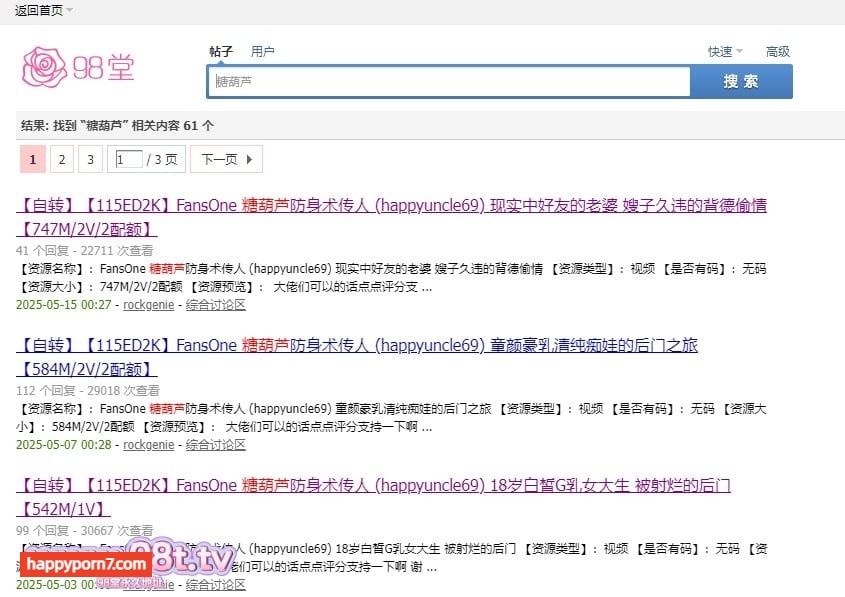Click the search keyword input field
The width and height of the screenshot is (845, 597).
449,82
